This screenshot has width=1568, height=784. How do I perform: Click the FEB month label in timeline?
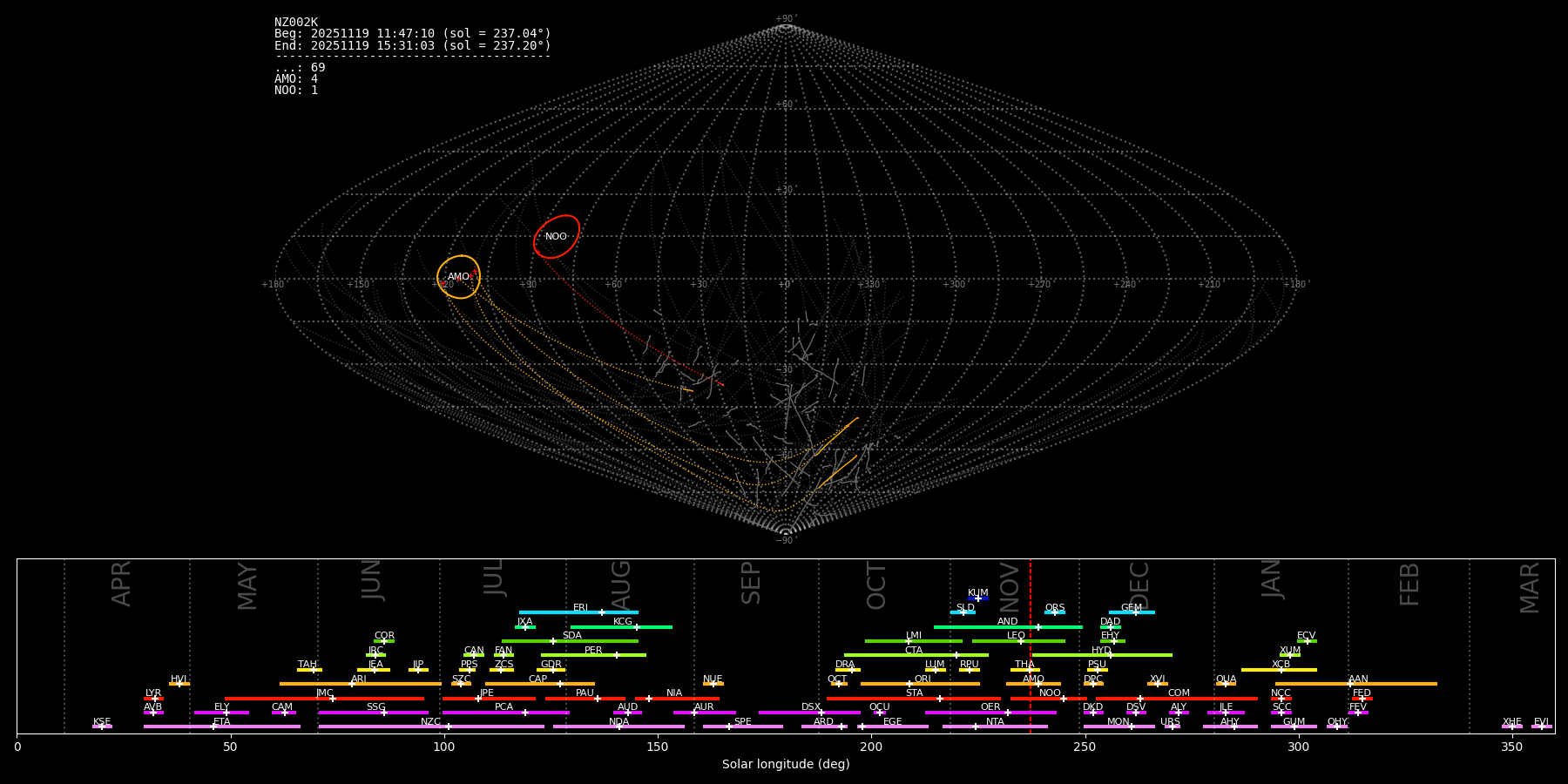click(1409, 585)
